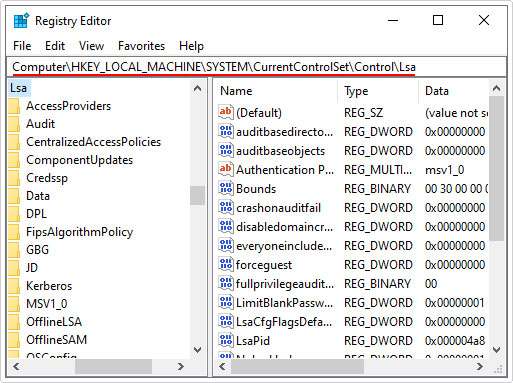Minimize the Registry Editor window
The width and height of the screenshot is (513, 383).
point(393,20)
